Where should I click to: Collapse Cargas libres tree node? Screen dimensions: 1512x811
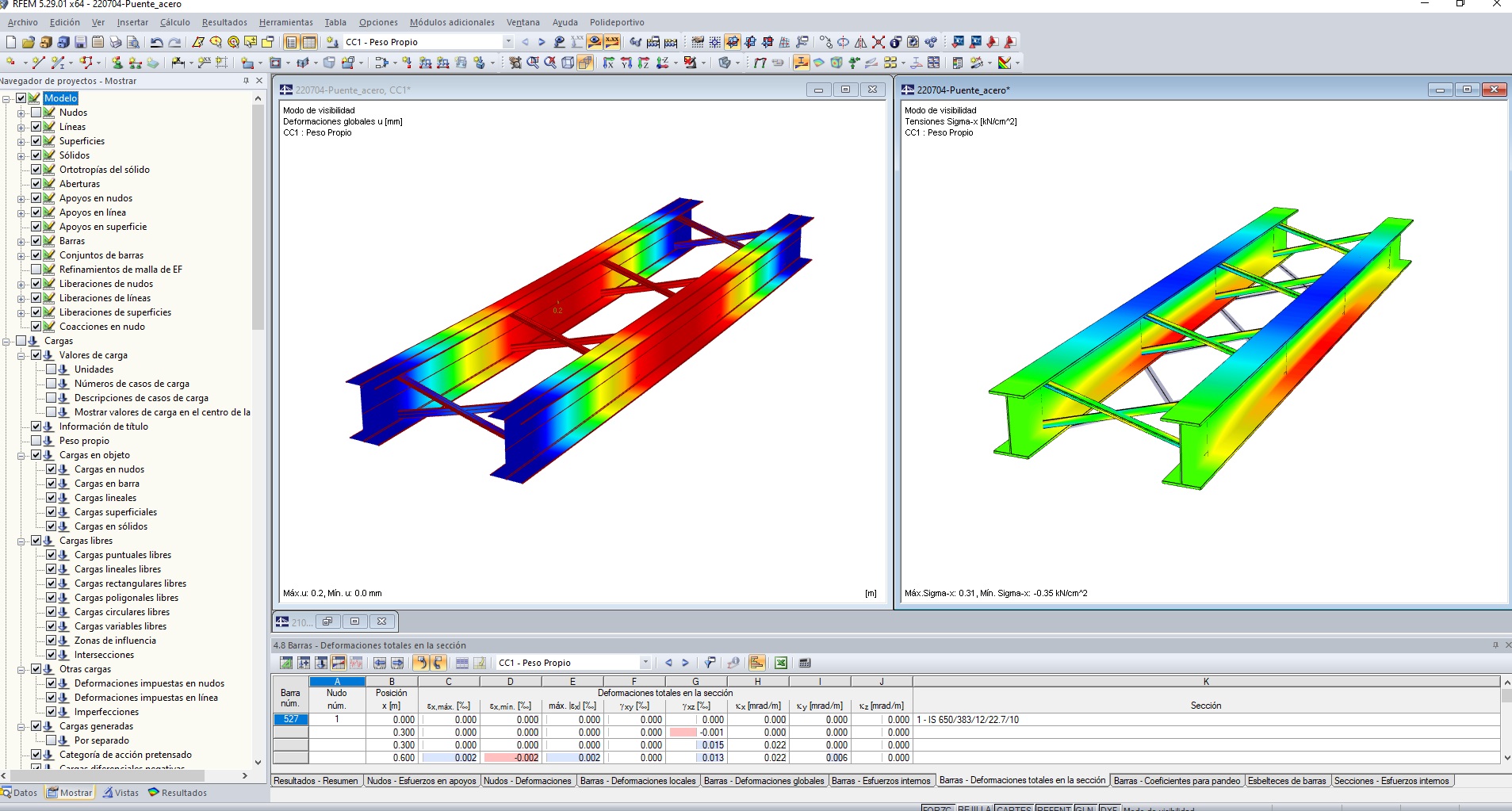(21, 541)
